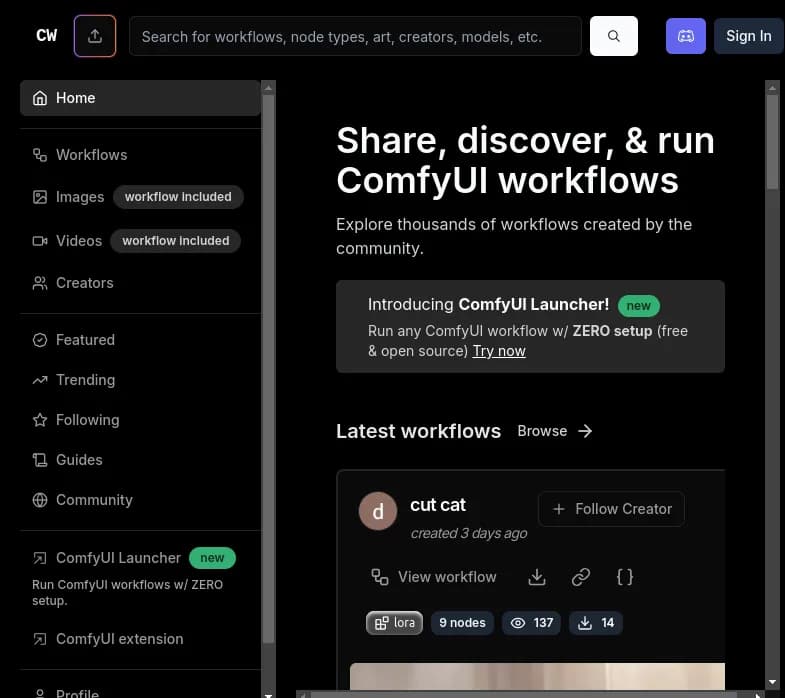The width and height of the screenshot is (785, 698).
Task: Click the main page scrollbar down arrow
Action: (772, 682)
